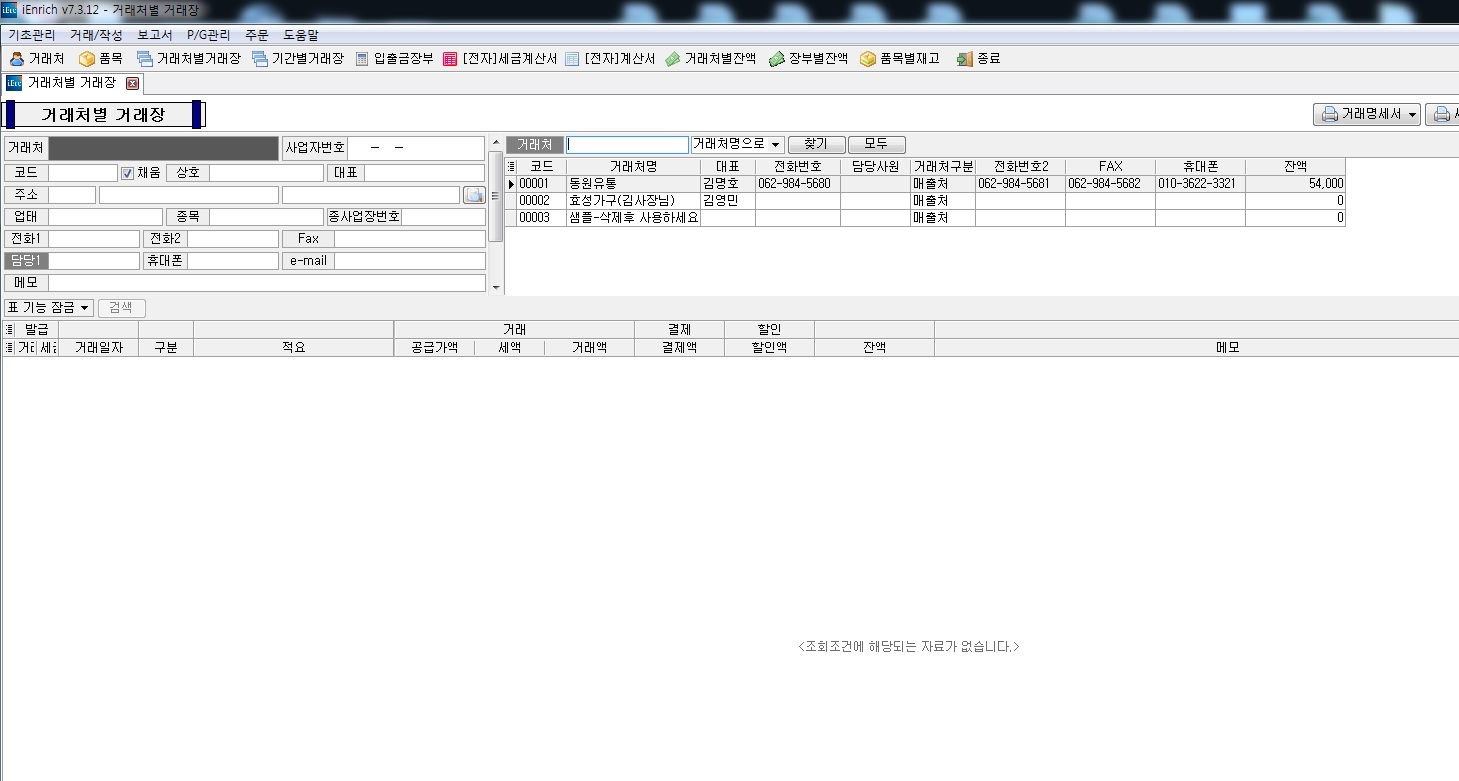Click the 종료 exit icon
The image size is (1459, 781).
[x=964, y=59]
